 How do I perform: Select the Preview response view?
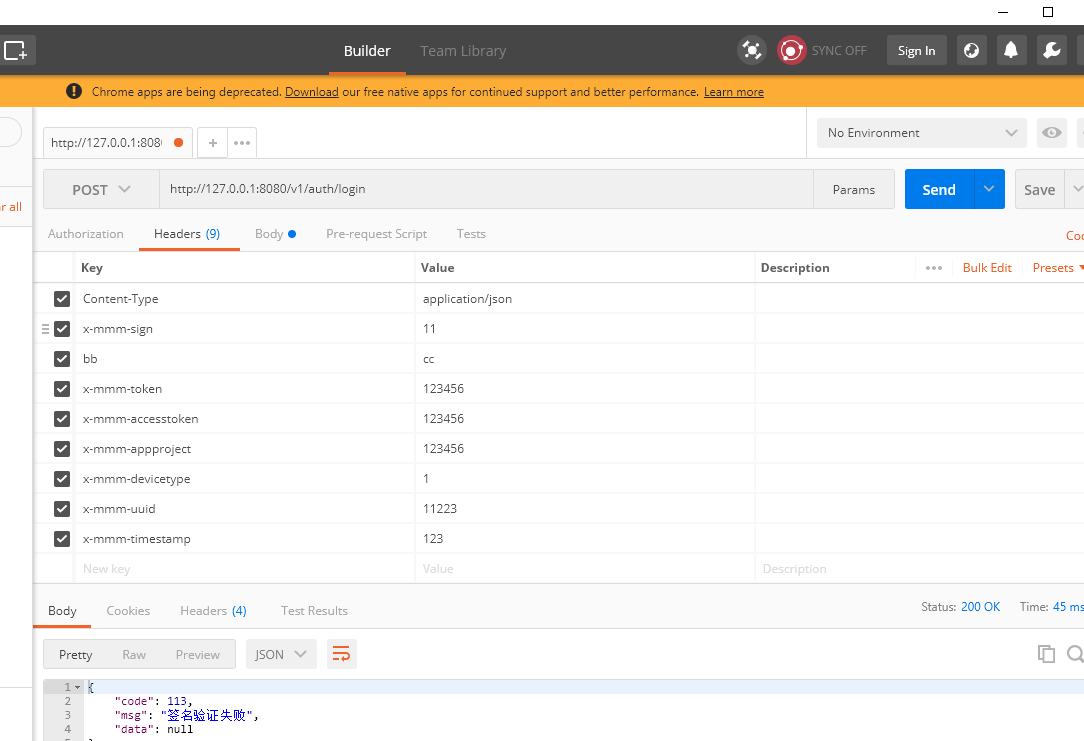[x=198, y=654]
